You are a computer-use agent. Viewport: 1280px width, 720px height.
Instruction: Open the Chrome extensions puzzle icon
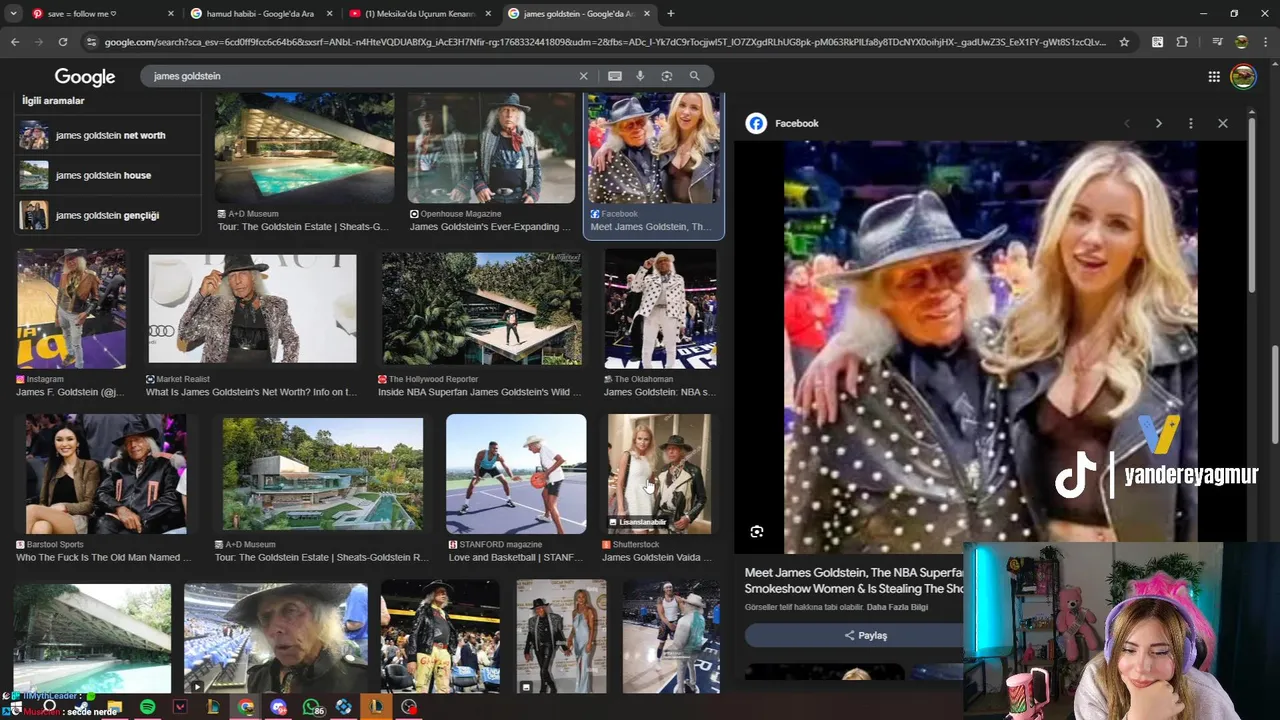[1182, 42]
